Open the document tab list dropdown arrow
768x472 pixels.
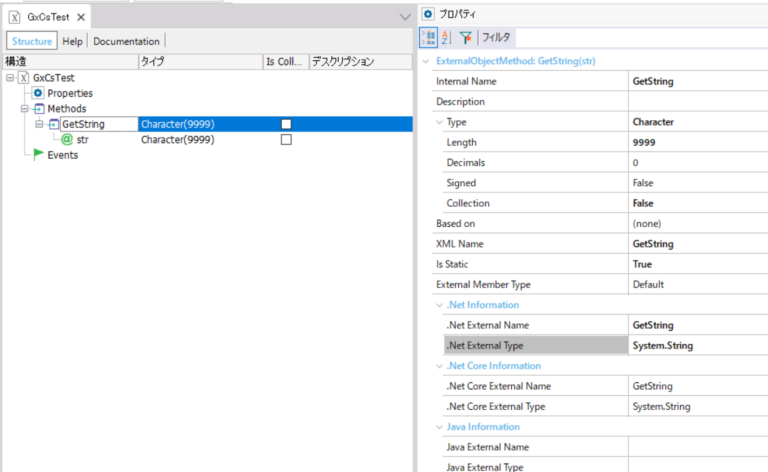tap(404, 17)
